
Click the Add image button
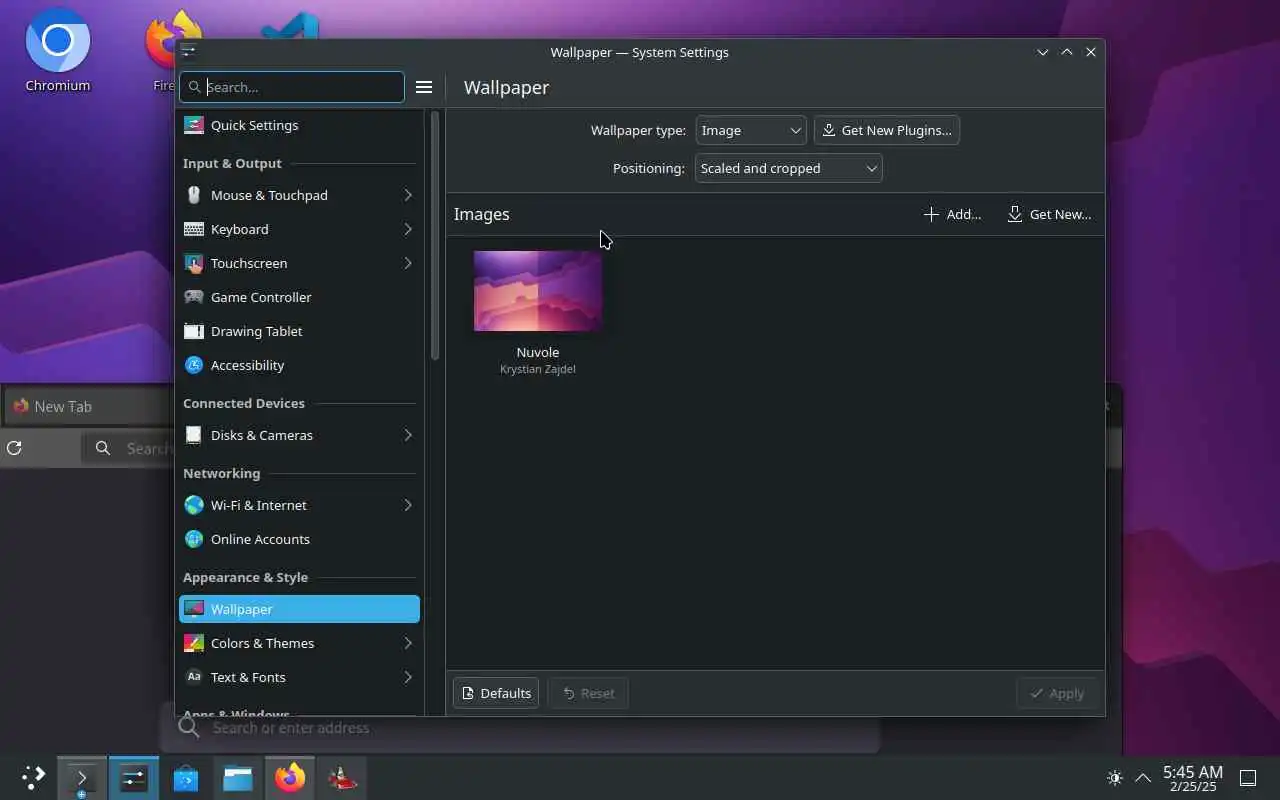click(x=952, y=214)
